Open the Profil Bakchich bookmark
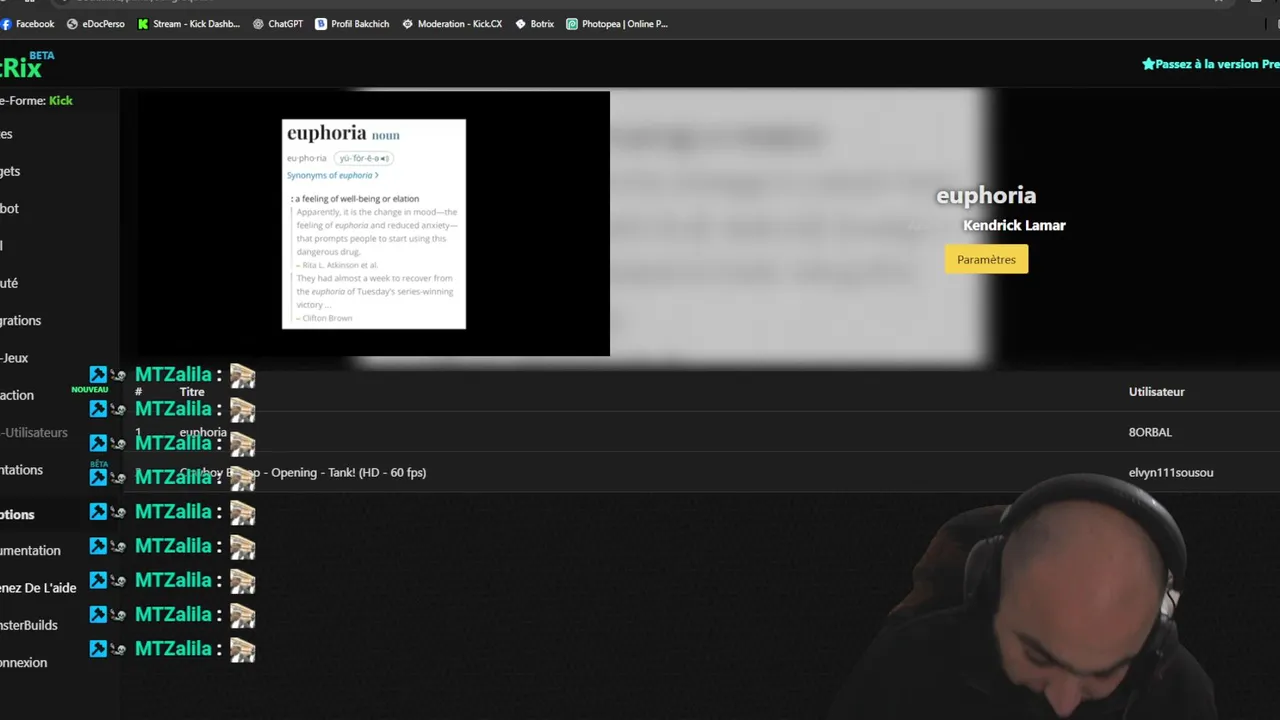The image size is (1280, 720). pyautogui.click(x=352, y=24)
